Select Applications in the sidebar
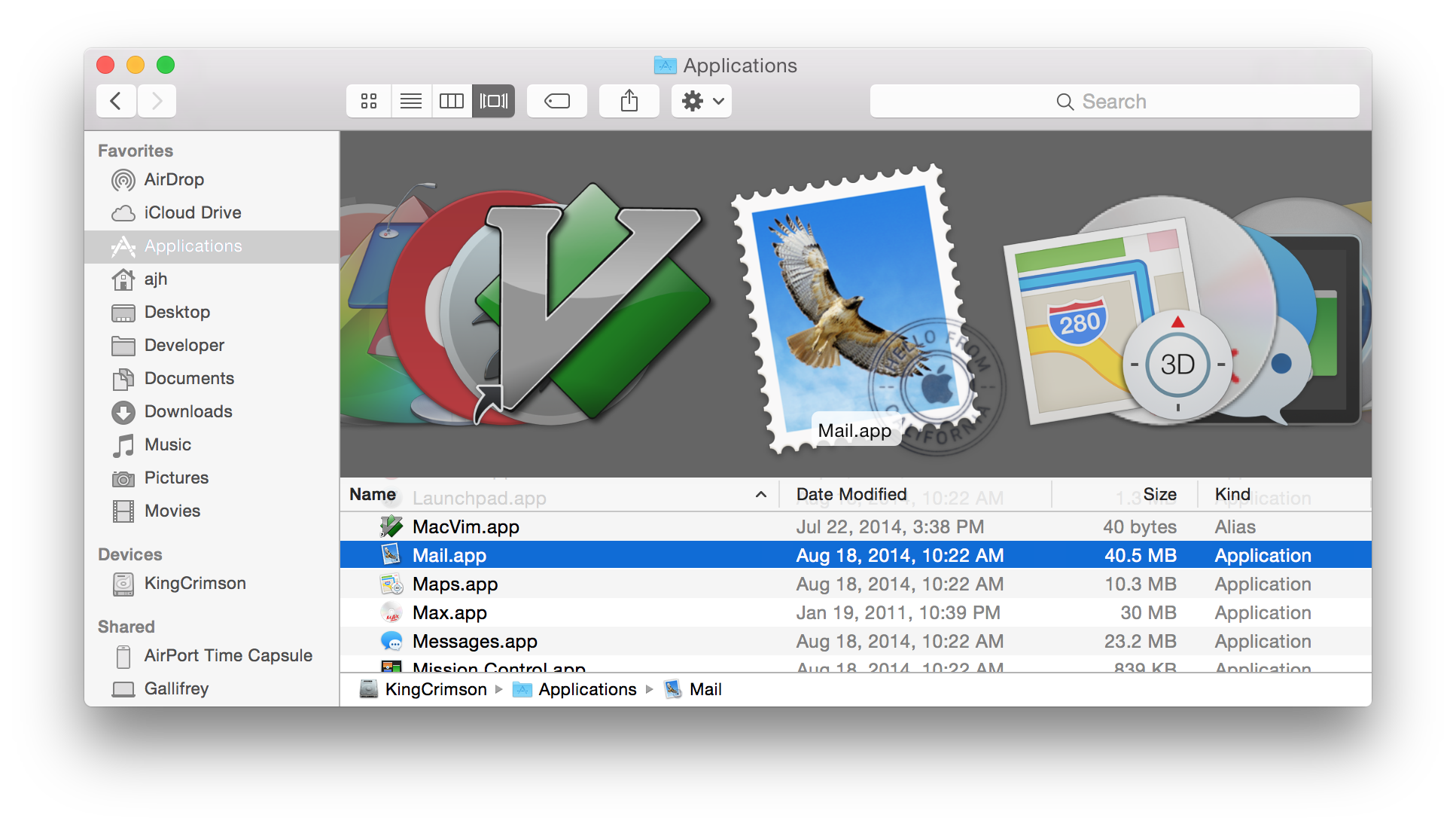The height and width of the screenshot is (827, 1456). [212, 246]
